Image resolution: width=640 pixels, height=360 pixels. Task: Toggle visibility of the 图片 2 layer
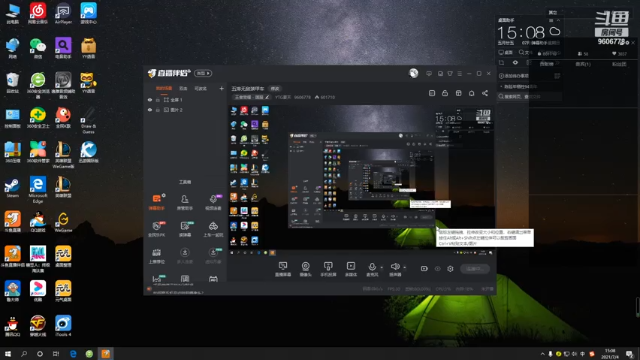tap(150, 110)
